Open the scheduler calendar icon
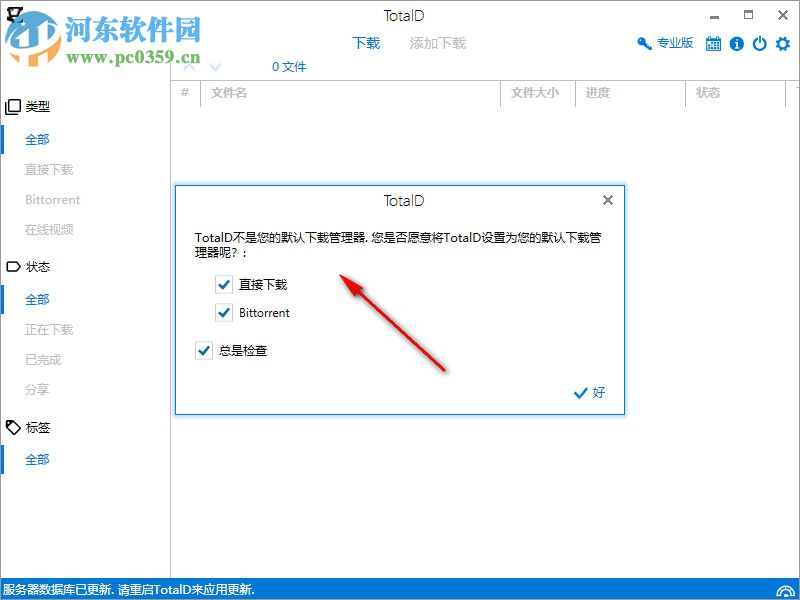Screen dimensions: 800x600 pos(714,44)
